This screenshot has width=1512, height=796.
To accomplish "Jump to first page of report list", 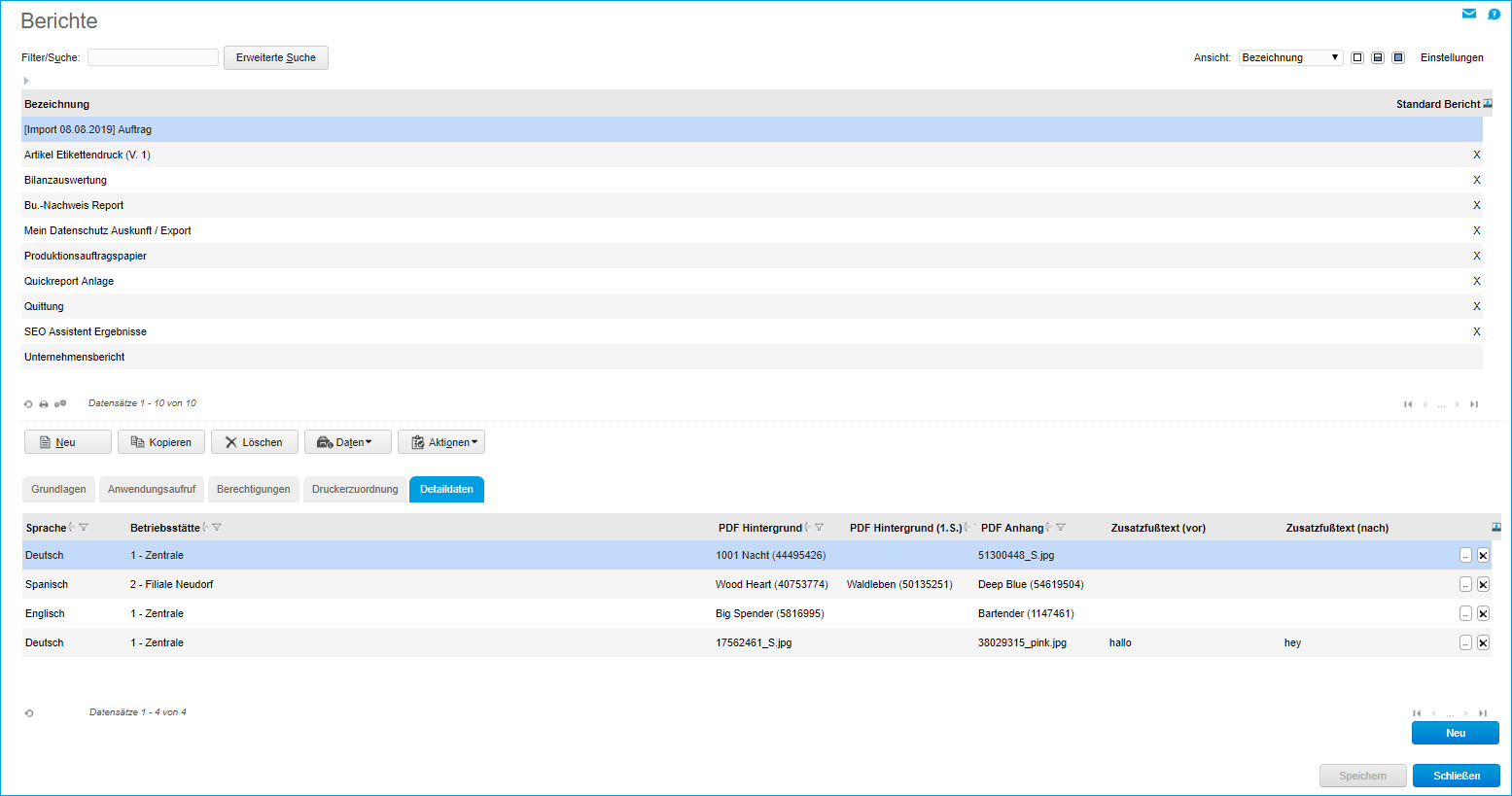I will pos(1408,404).
